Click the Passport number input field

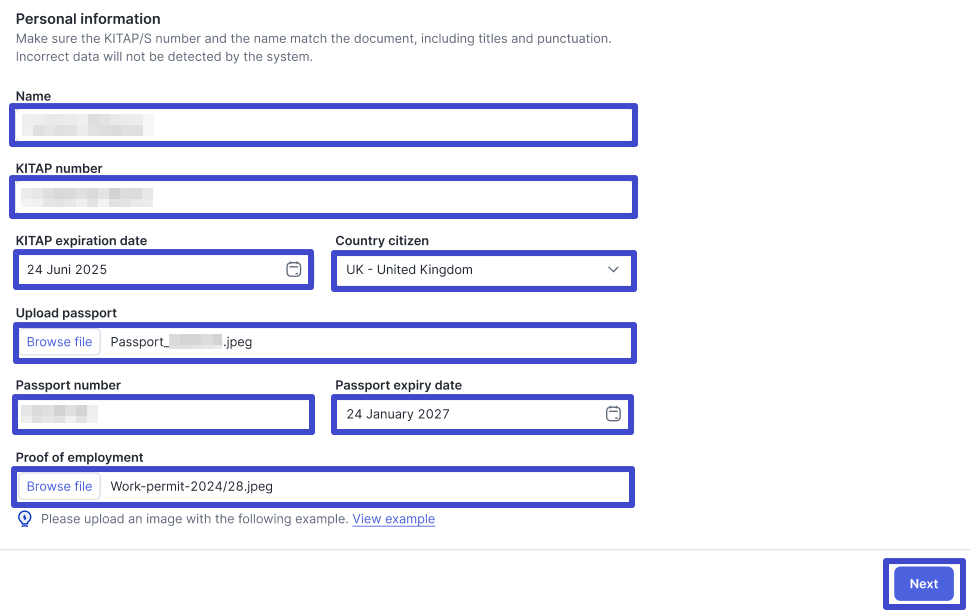tap(163, 414)
